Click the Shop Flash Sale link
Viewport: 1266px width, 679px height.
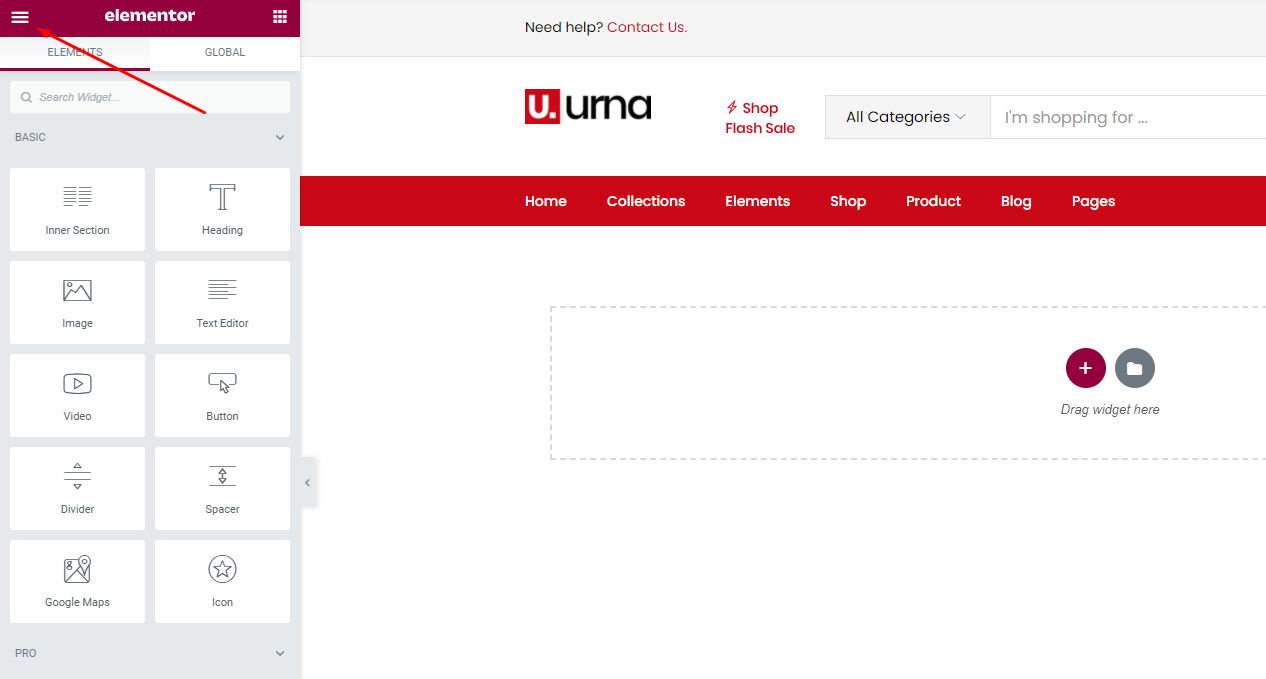pyautogui.click(x=760, y=118)
